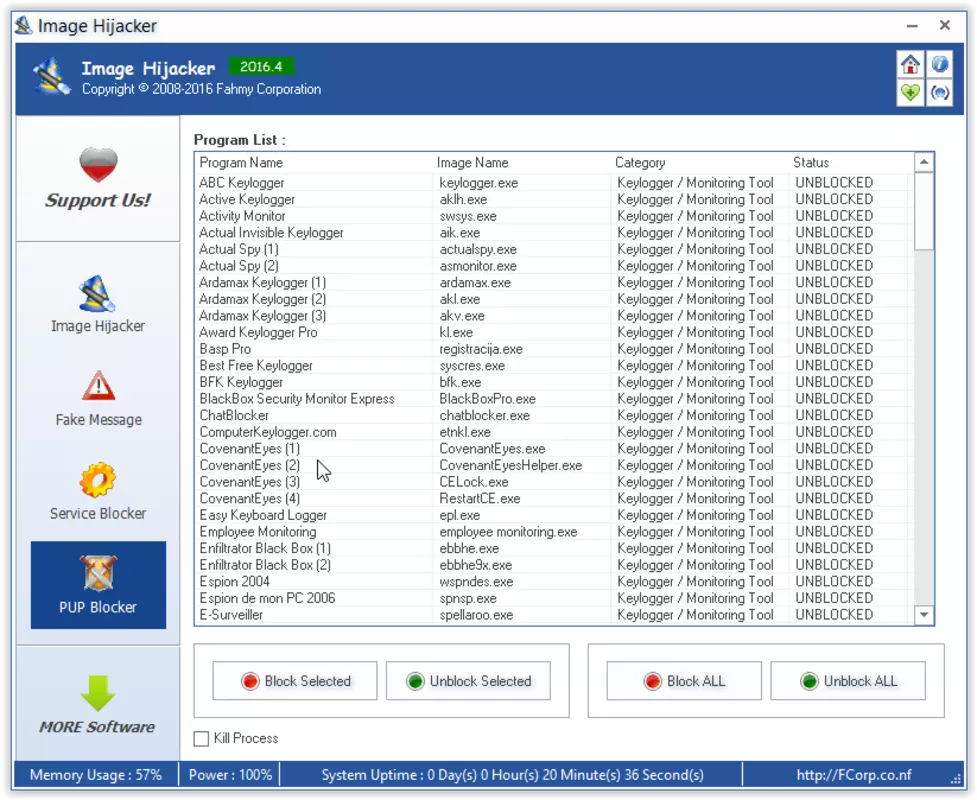Viewport: 977px width, 800px height.
Task: Select BlackBox Security Monitor Express row
Action: (554, 399)
